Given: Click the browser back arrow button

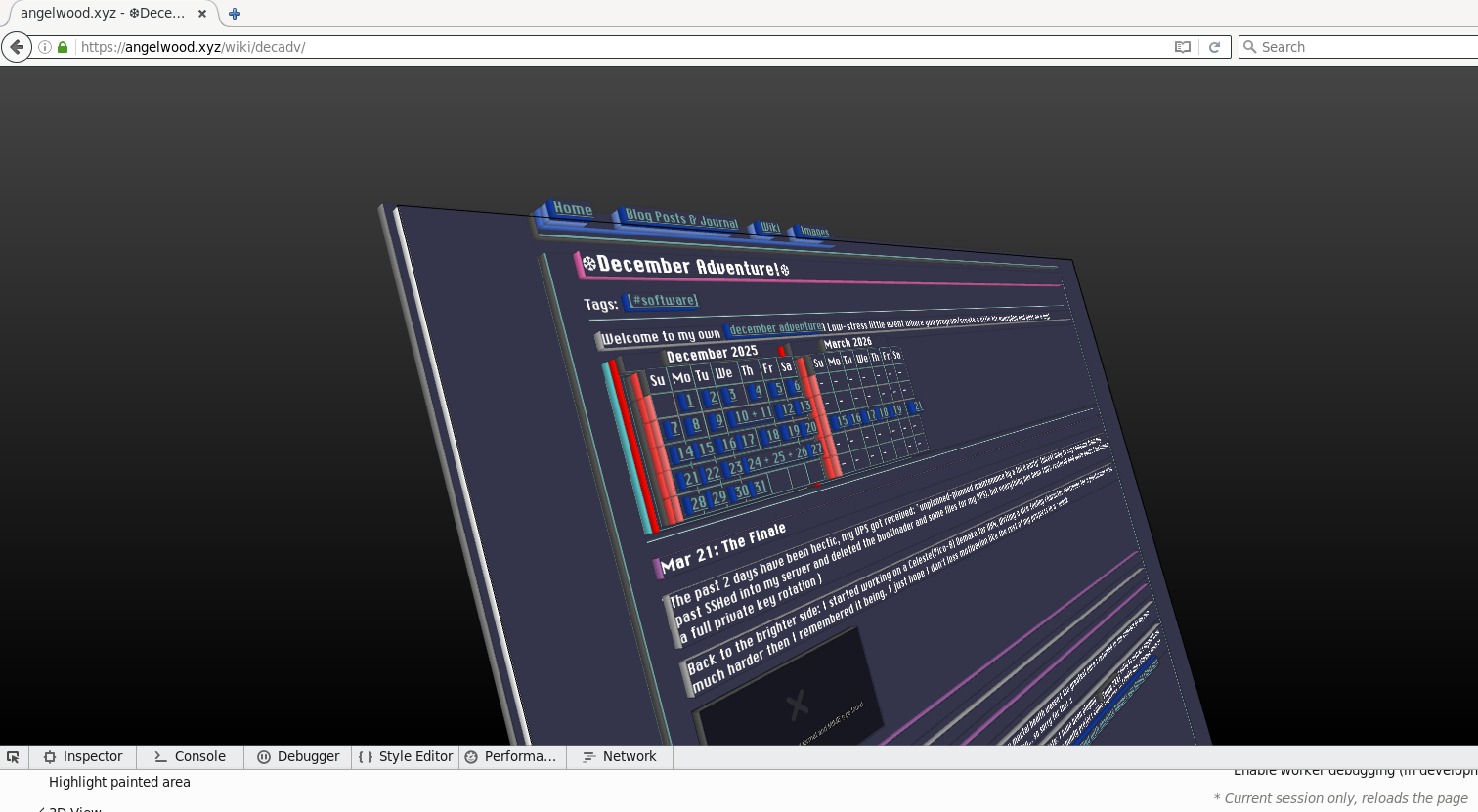Looking at the screenshot, I should coord(17,47).
